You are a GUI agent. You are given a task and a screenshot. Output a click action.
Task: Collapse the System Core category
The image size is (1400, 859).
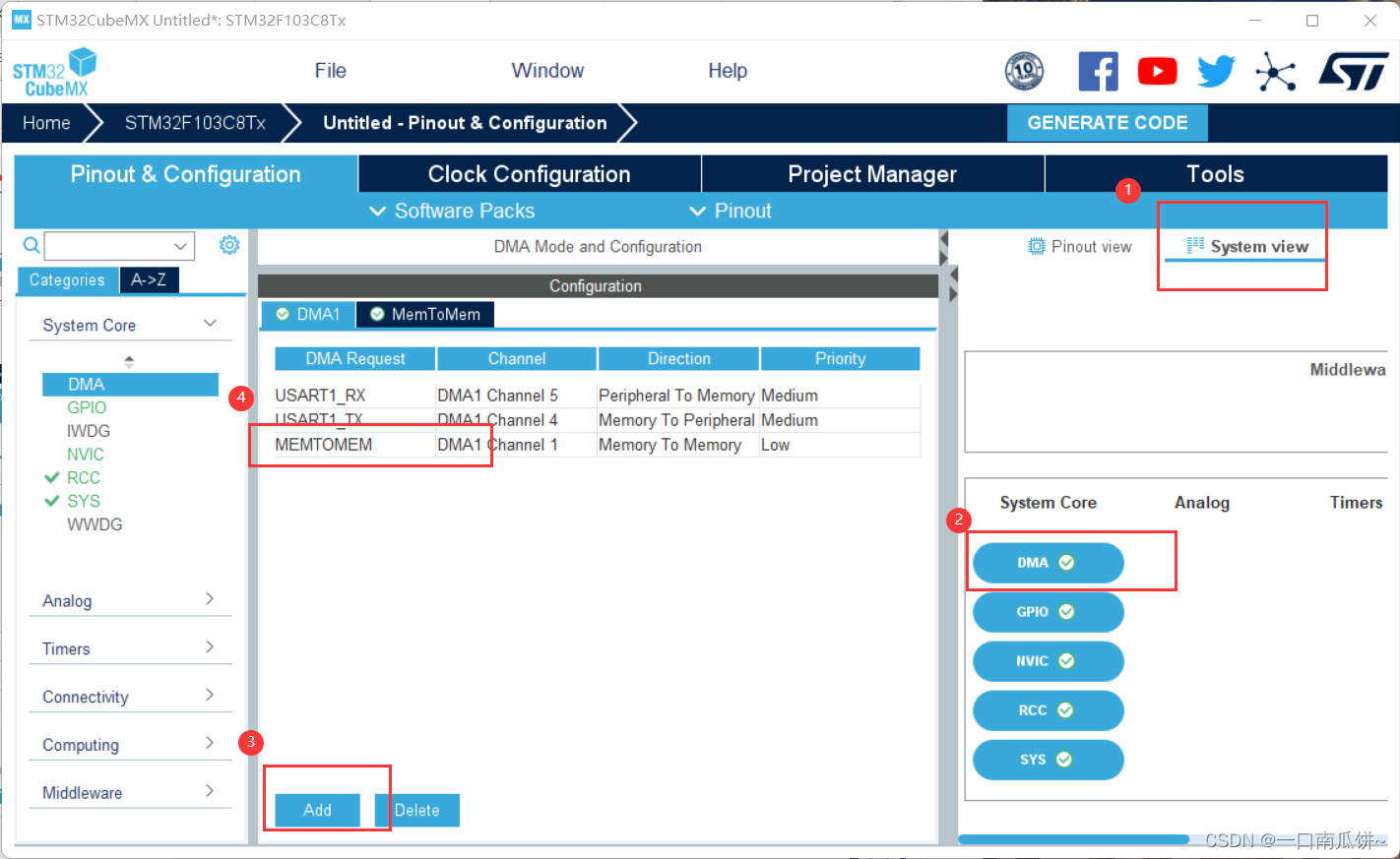[210, 324]
